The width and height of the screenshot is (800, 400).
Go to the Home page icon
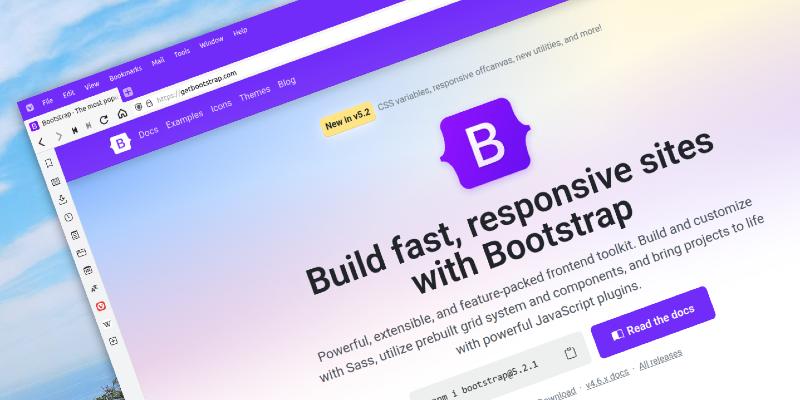click(122, 113)
